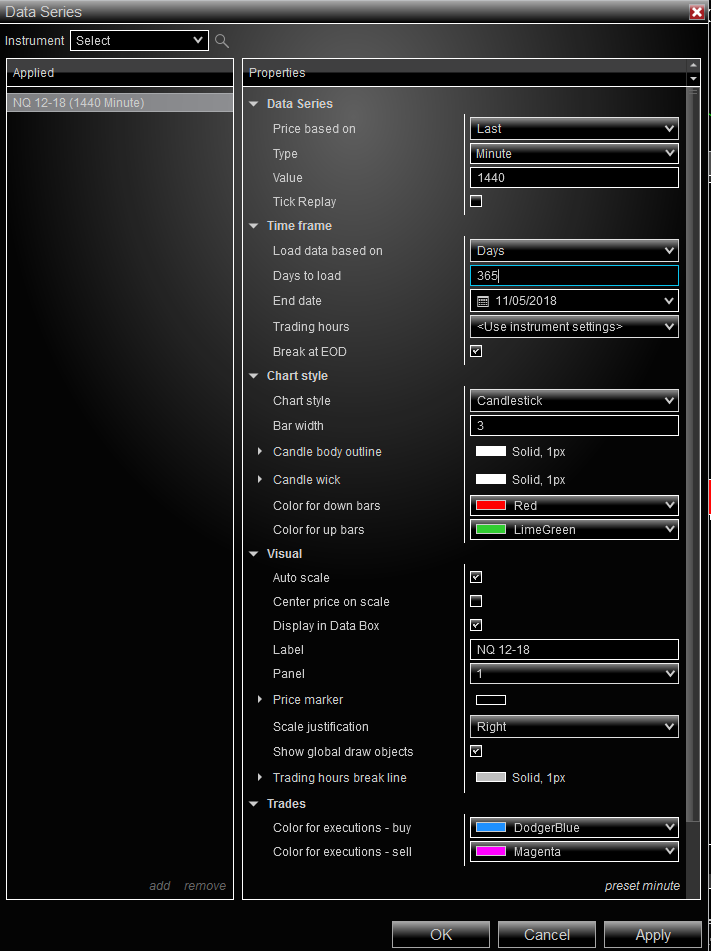Viewport: 711px width, 951px height.
Task: Click the Properties panel header
Action: 465,73
